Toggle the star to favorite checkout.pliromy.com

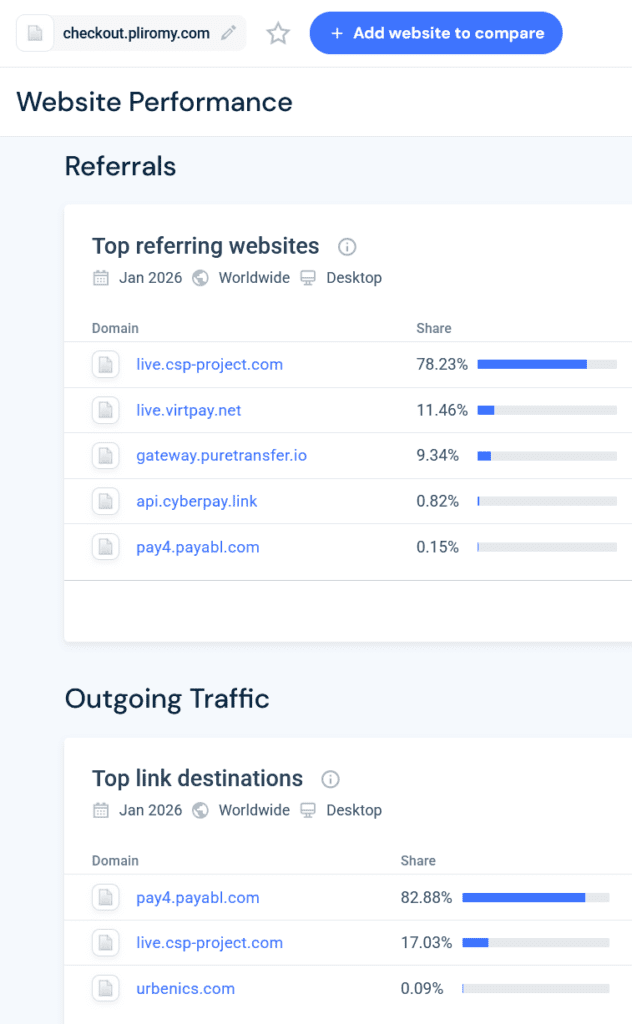pyautogui.click(x=277, y=32)
